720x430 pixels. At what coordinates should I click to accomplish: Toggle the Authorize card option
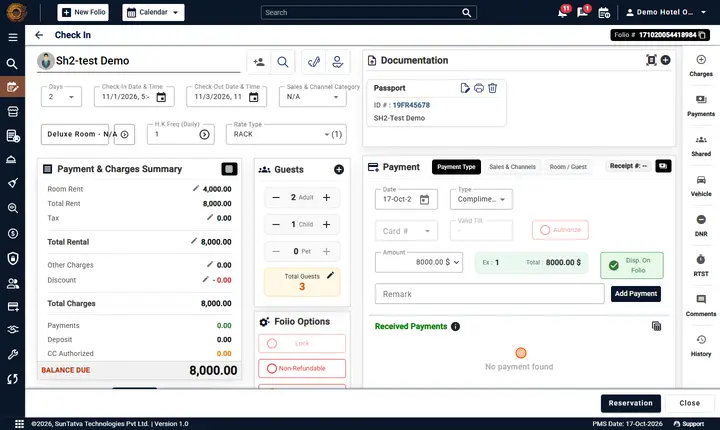coord(560,230)
